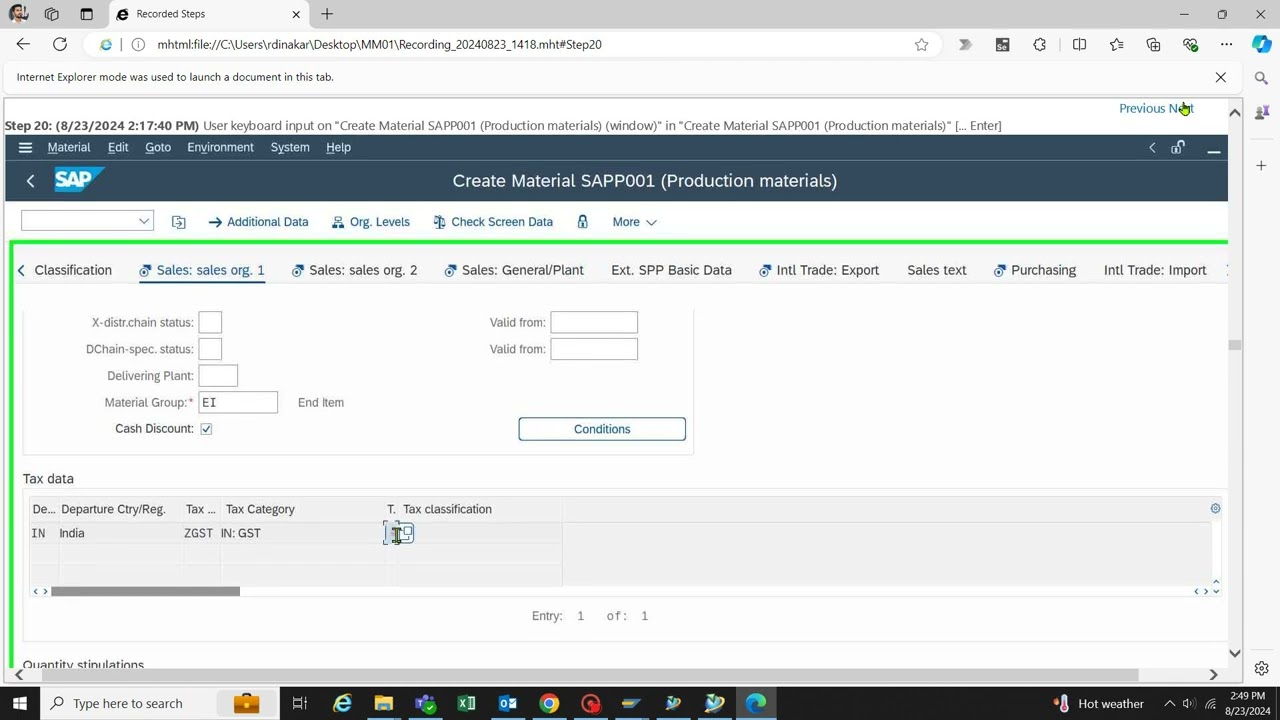Open the Goto menu
Viewport: 1280px width, 720px height.
click(158, 147)
